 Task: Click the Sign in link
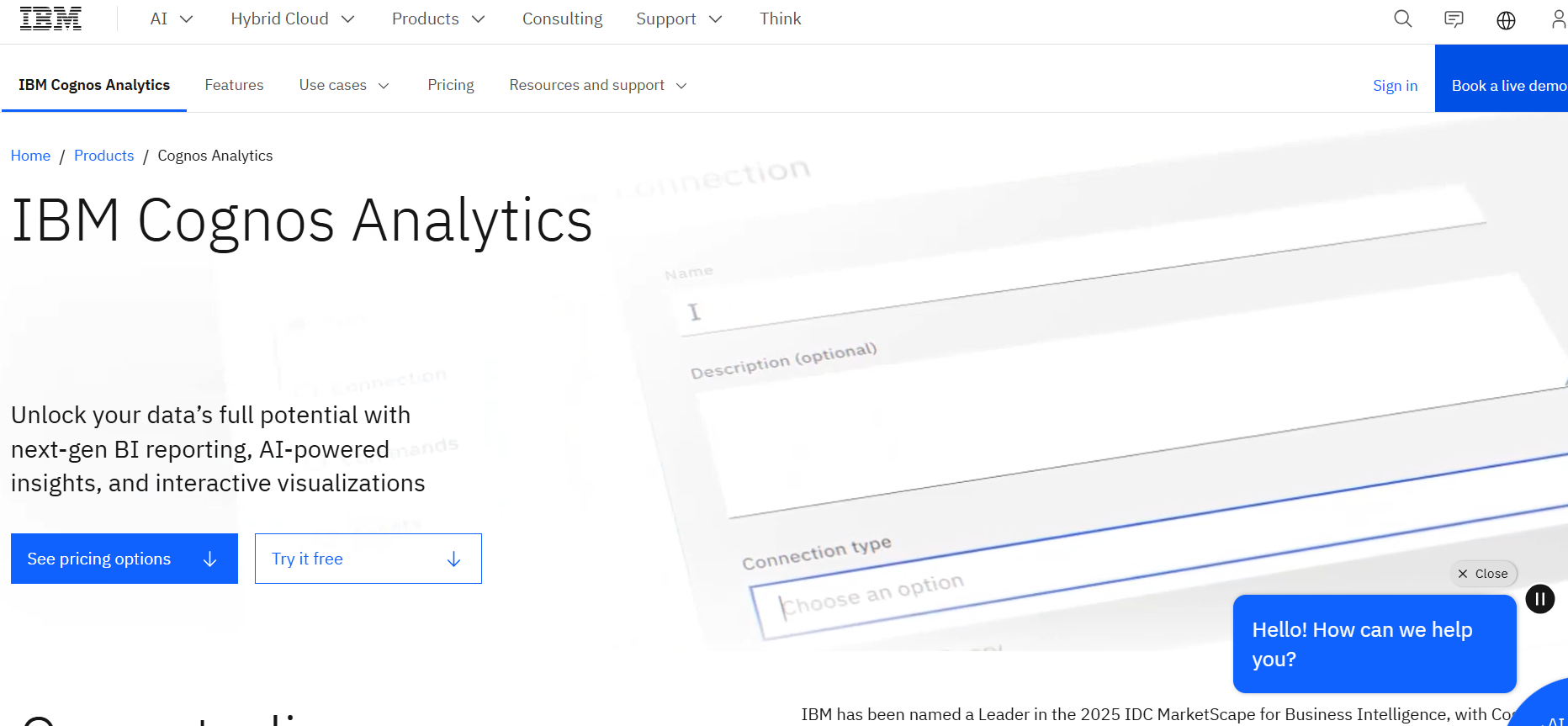coord(1395,86)
